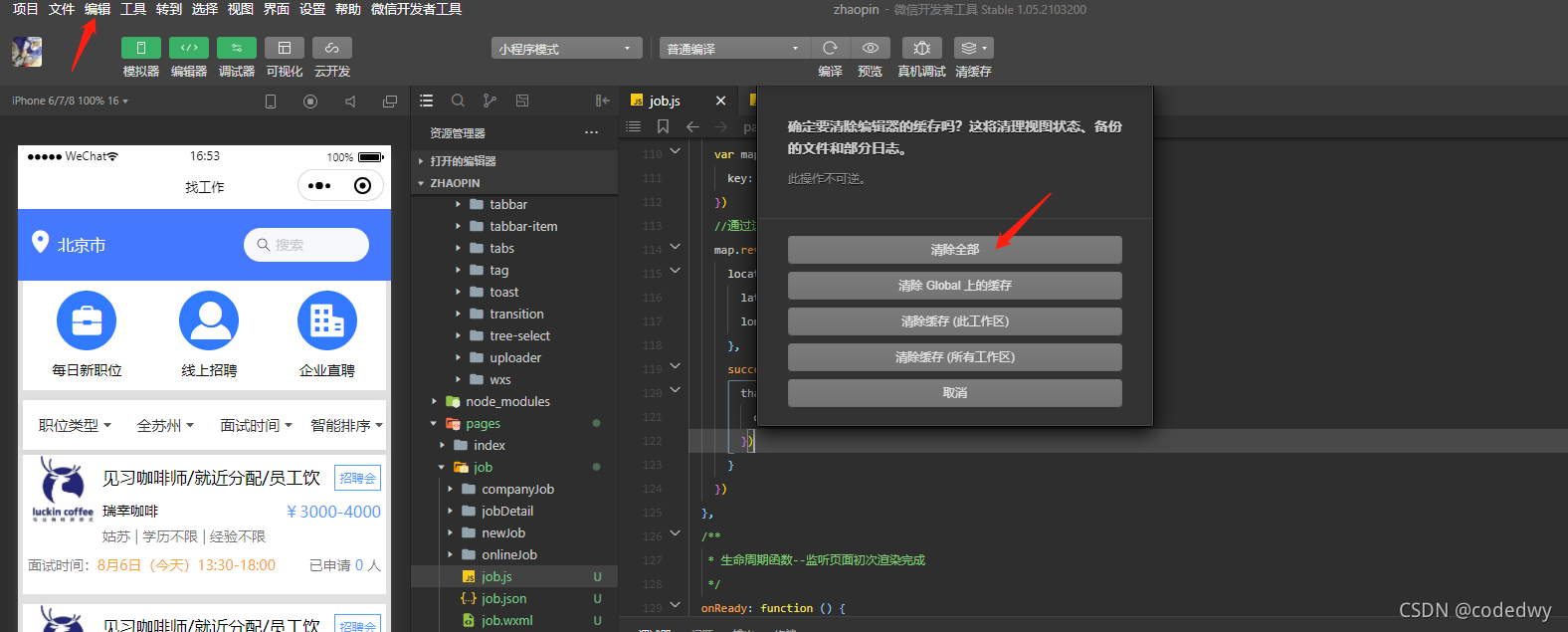Click the simulator search input field
Image resolution: width=1568 pixels, height=632 pixels.
click(306, 245)
